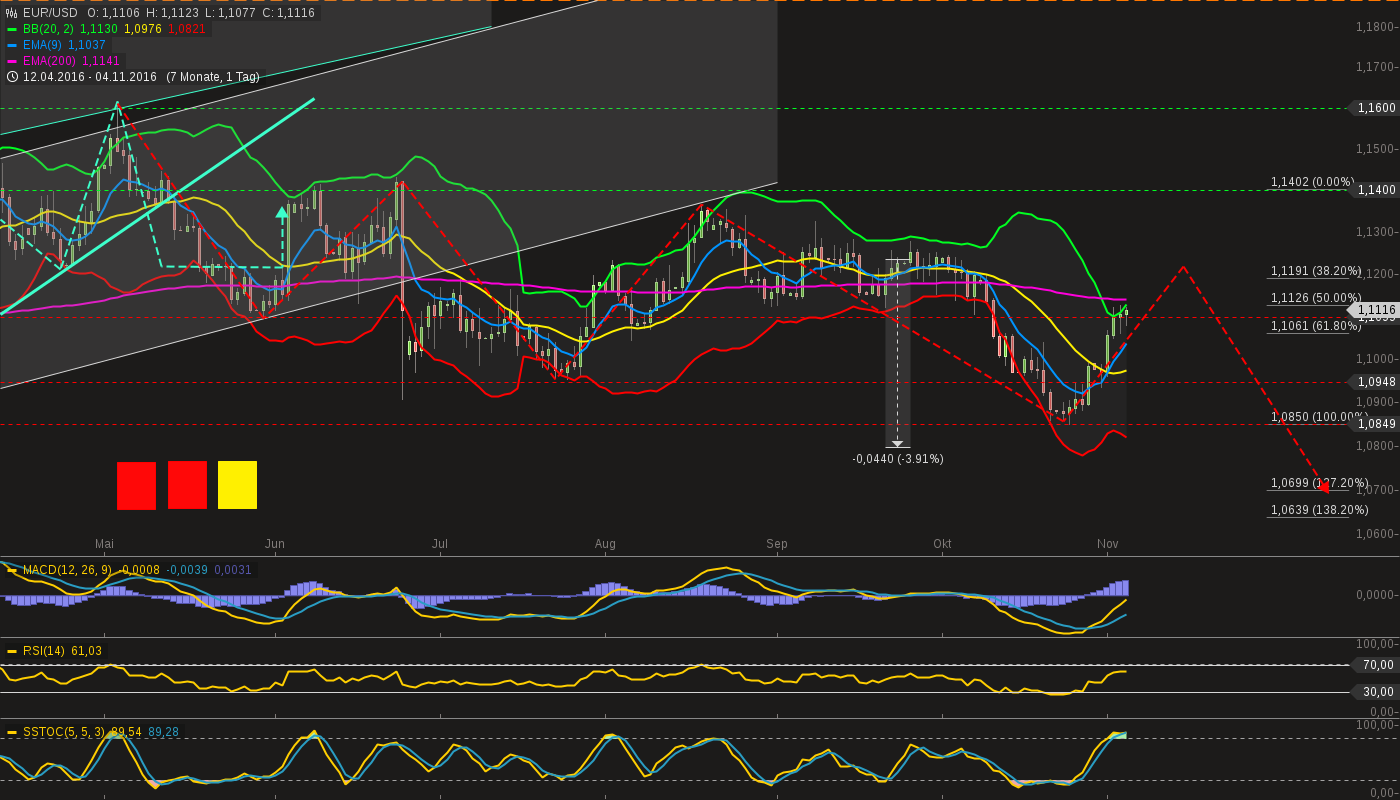The width and height of the screenshot is (1400, 800).
Task: Click the red arrowhead ending the dashed projection
Action: pos(1323,487)
